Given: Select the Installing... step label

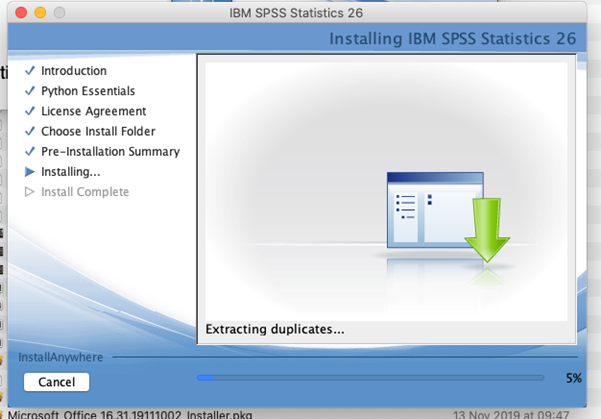Looking at the screenshot, I should click(71, 172).
